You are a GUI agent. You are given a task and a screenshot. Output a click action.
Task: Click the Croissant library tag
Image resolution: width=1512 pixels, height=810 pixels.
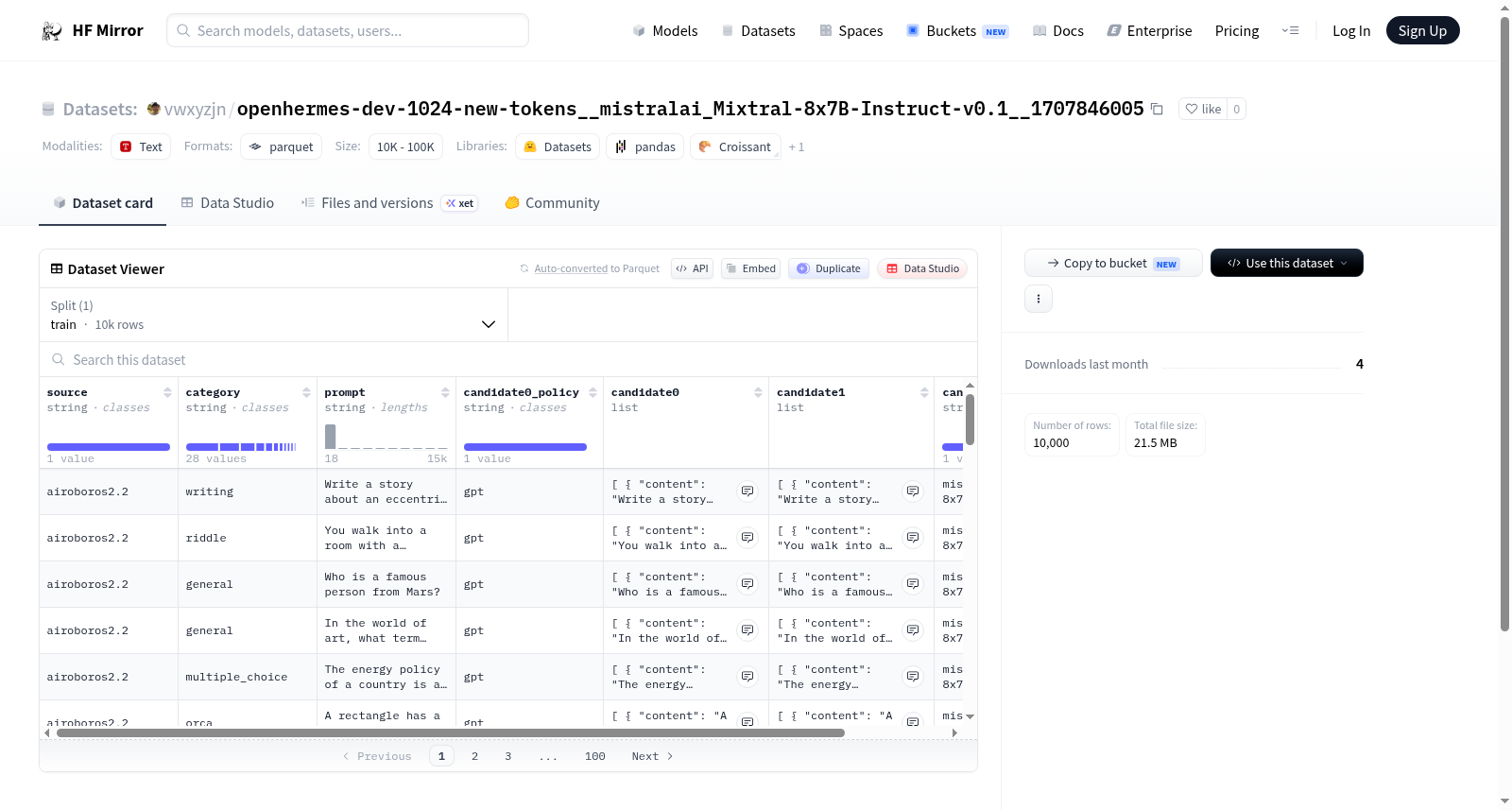736,146
